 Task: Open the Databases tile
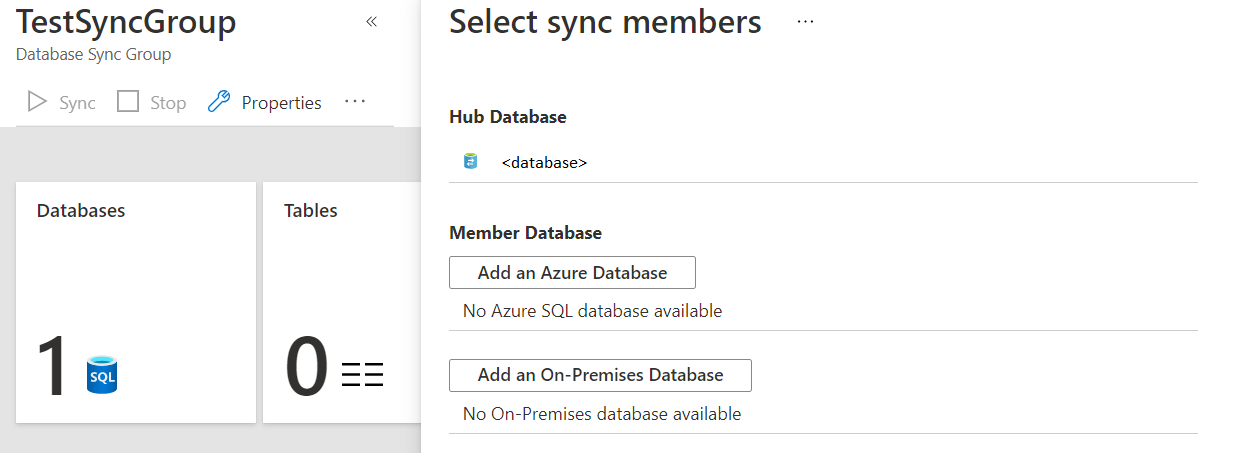click(136, 302)
